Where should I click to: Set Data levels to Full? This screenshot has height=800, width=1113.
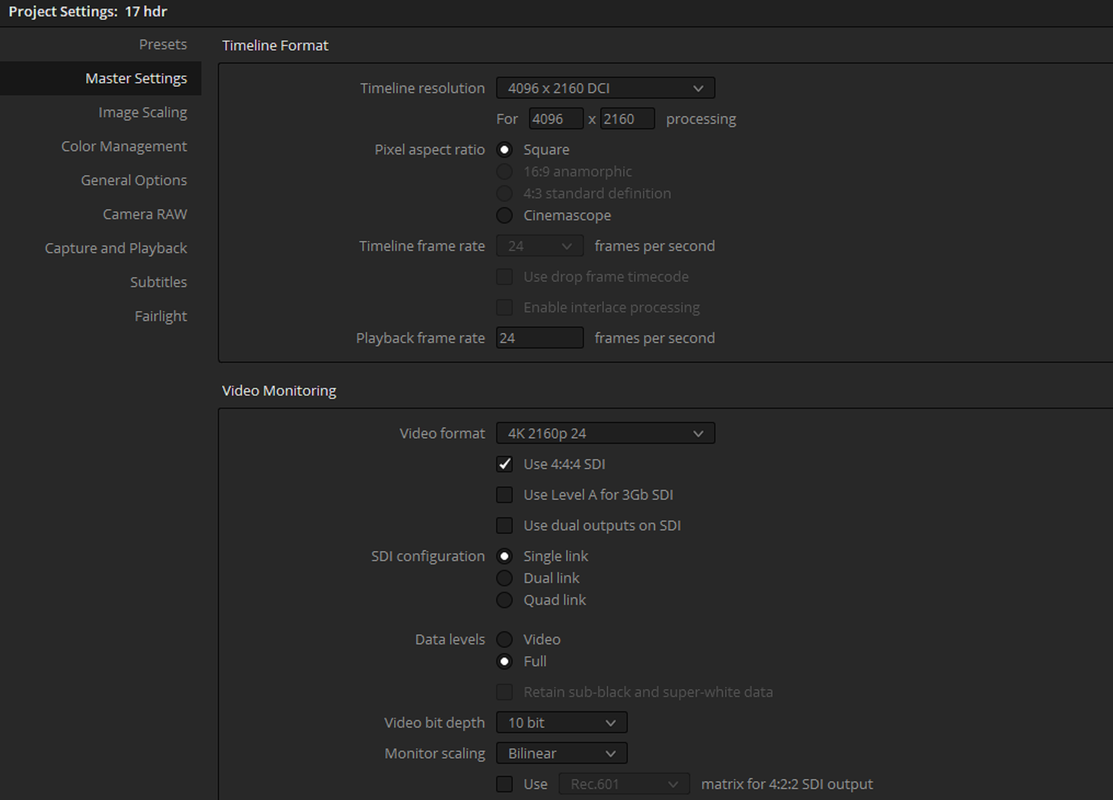(505, 662)
